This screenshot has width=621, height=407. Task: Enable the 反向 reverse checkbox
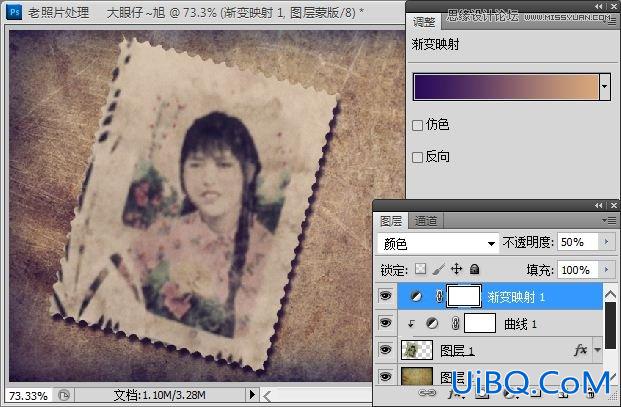[x=417, y=157]
